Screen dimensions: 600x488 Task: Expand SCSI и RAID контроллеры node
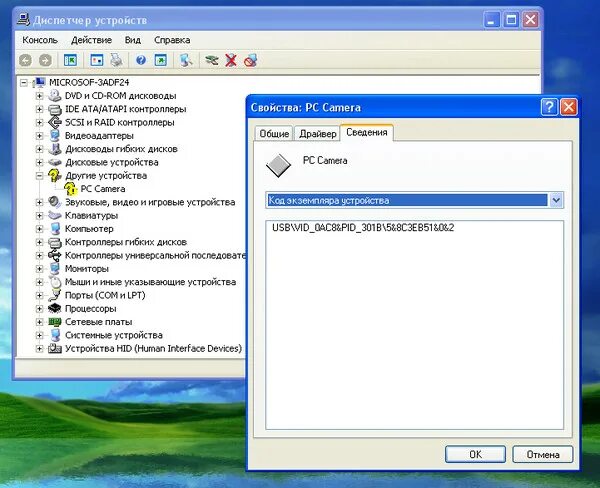[x=39, y=122]
